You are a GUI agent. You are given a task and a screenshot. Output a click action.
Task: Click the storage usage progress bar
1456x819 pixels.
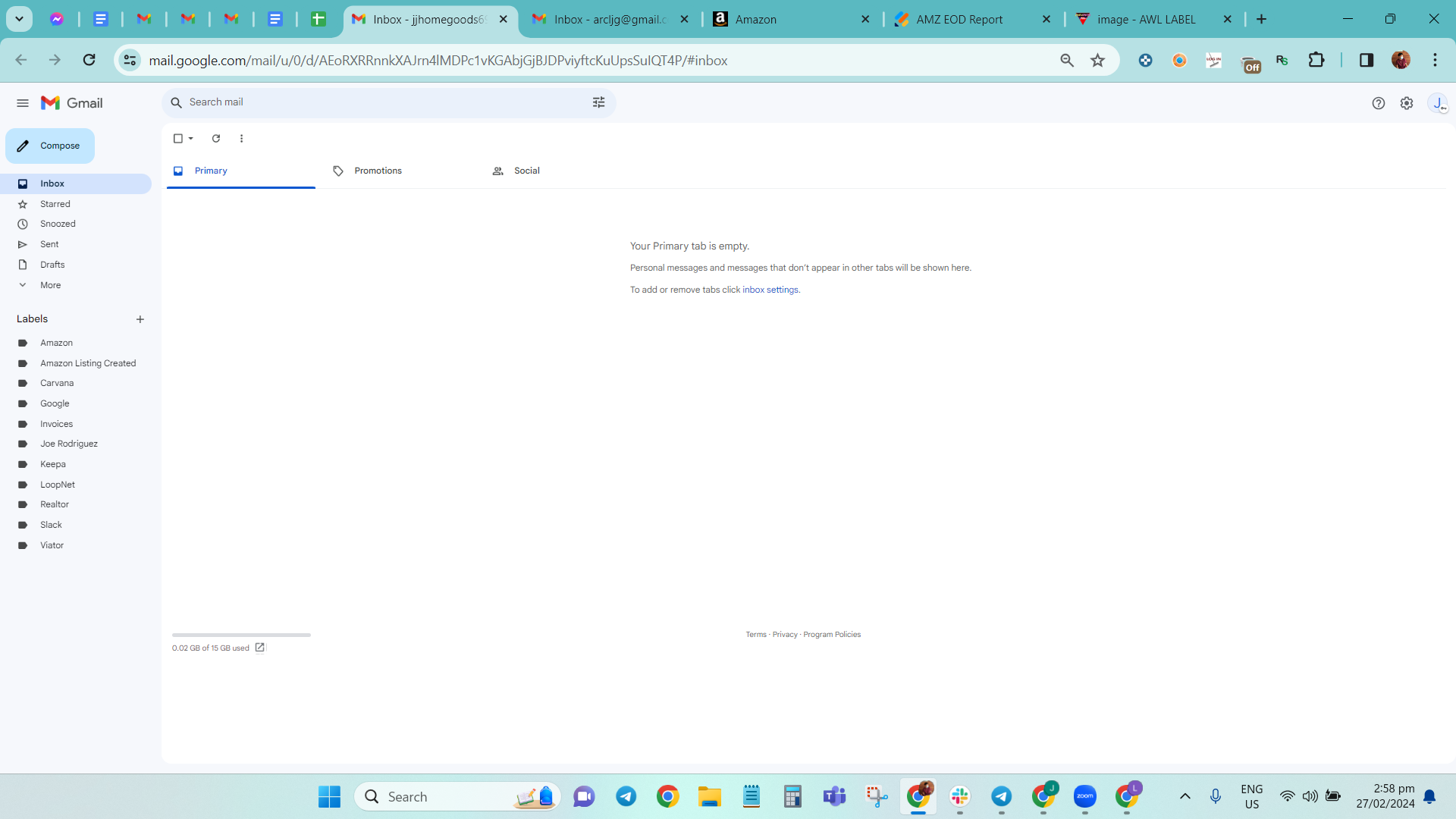pyautogui.click(x=241, y=635)
